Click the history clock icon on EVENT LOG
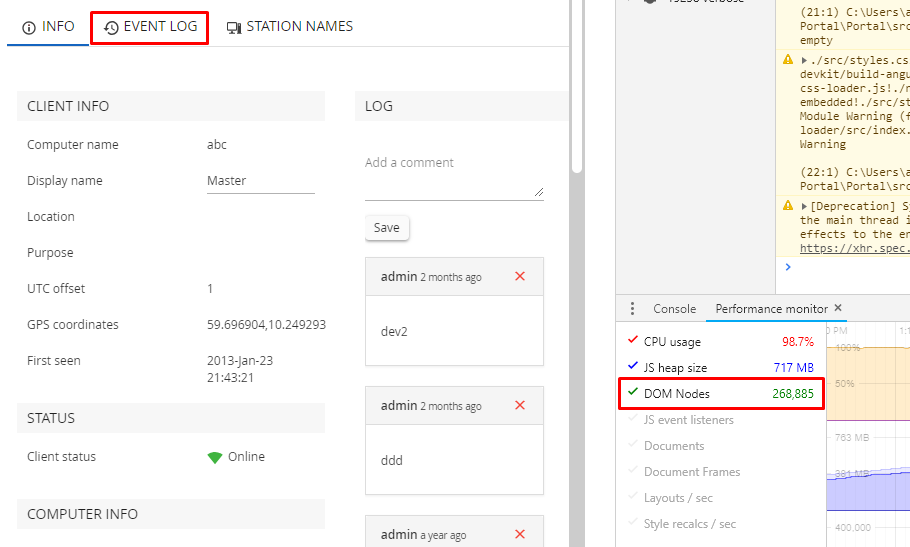Viewport: 910px width, 547px height. [x=111, y=27]
